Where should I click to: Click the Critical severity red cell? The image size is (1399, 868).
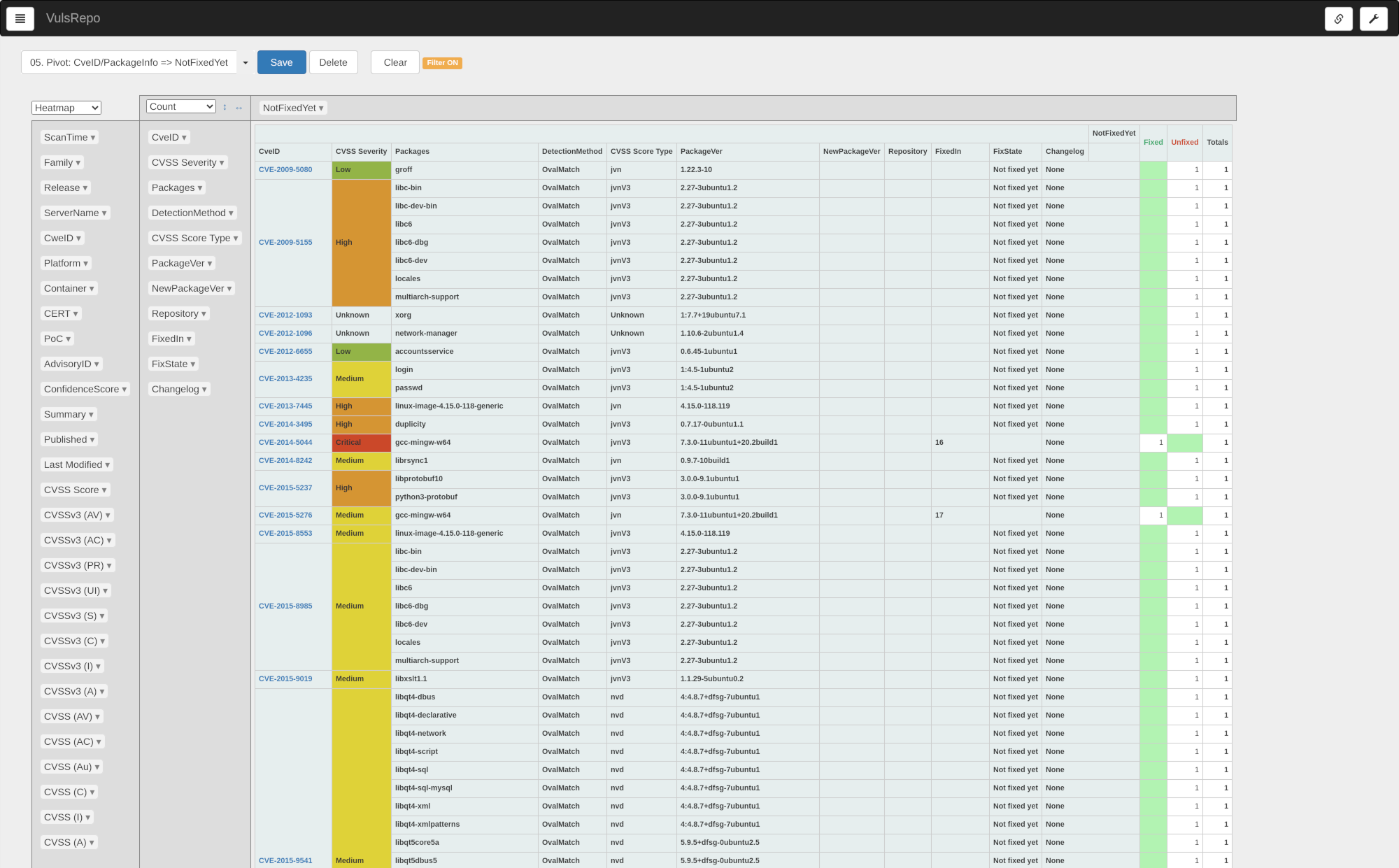point(361,442)
